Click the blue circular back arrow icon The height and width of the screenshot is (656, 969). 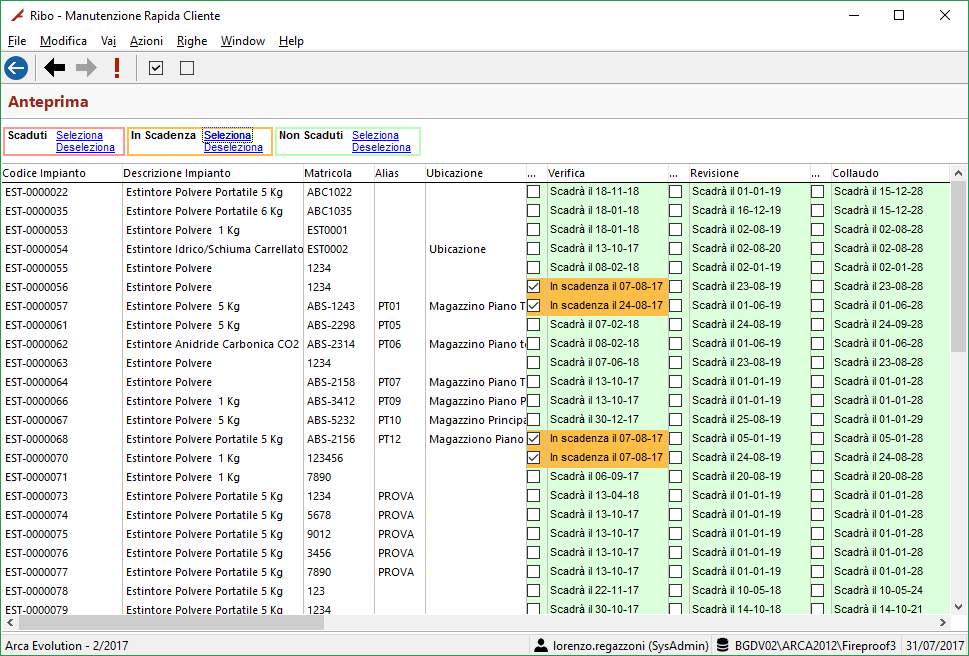[x=16, y=68]
